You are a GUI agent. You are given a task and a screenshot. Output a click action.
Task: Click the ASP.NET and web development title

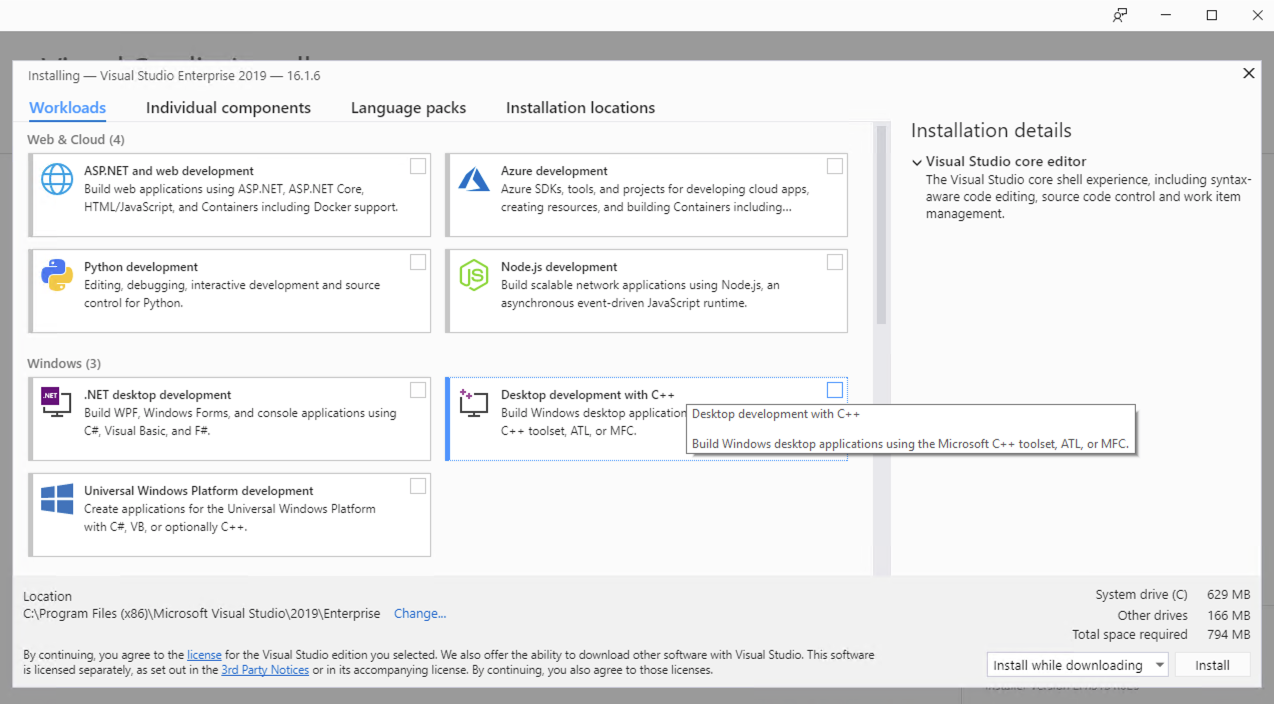pos(169,171)
